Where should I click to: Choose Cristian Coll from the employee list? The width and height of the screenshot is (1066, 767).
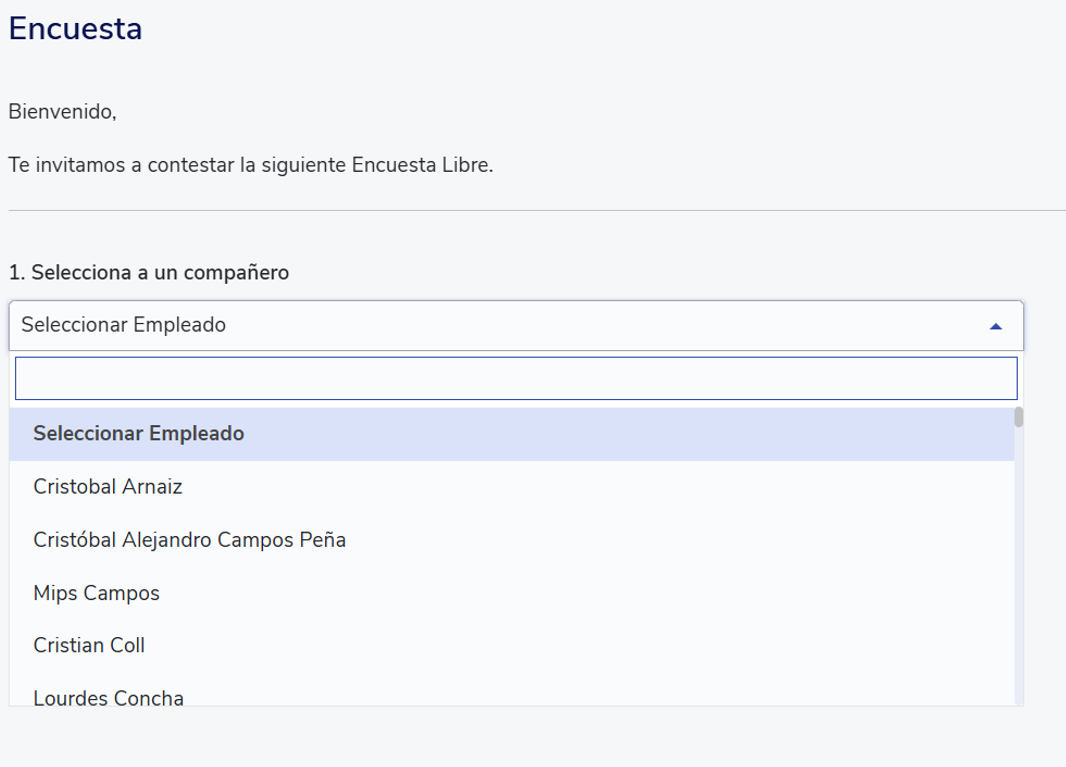click(89, 645)
